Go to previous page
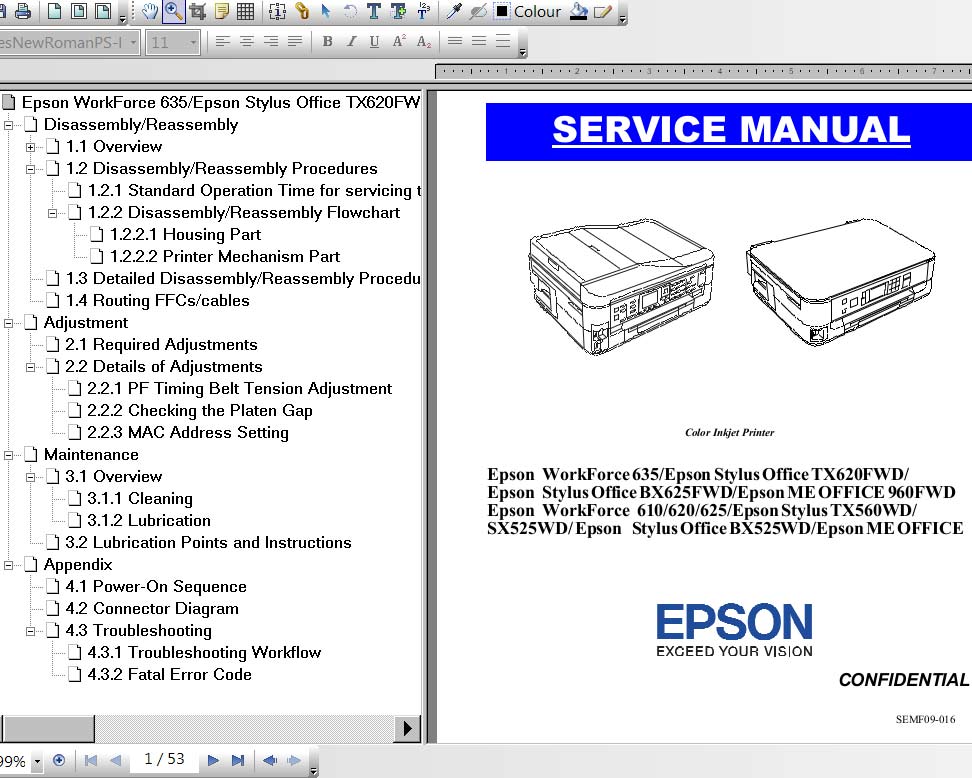 (115, 760)
